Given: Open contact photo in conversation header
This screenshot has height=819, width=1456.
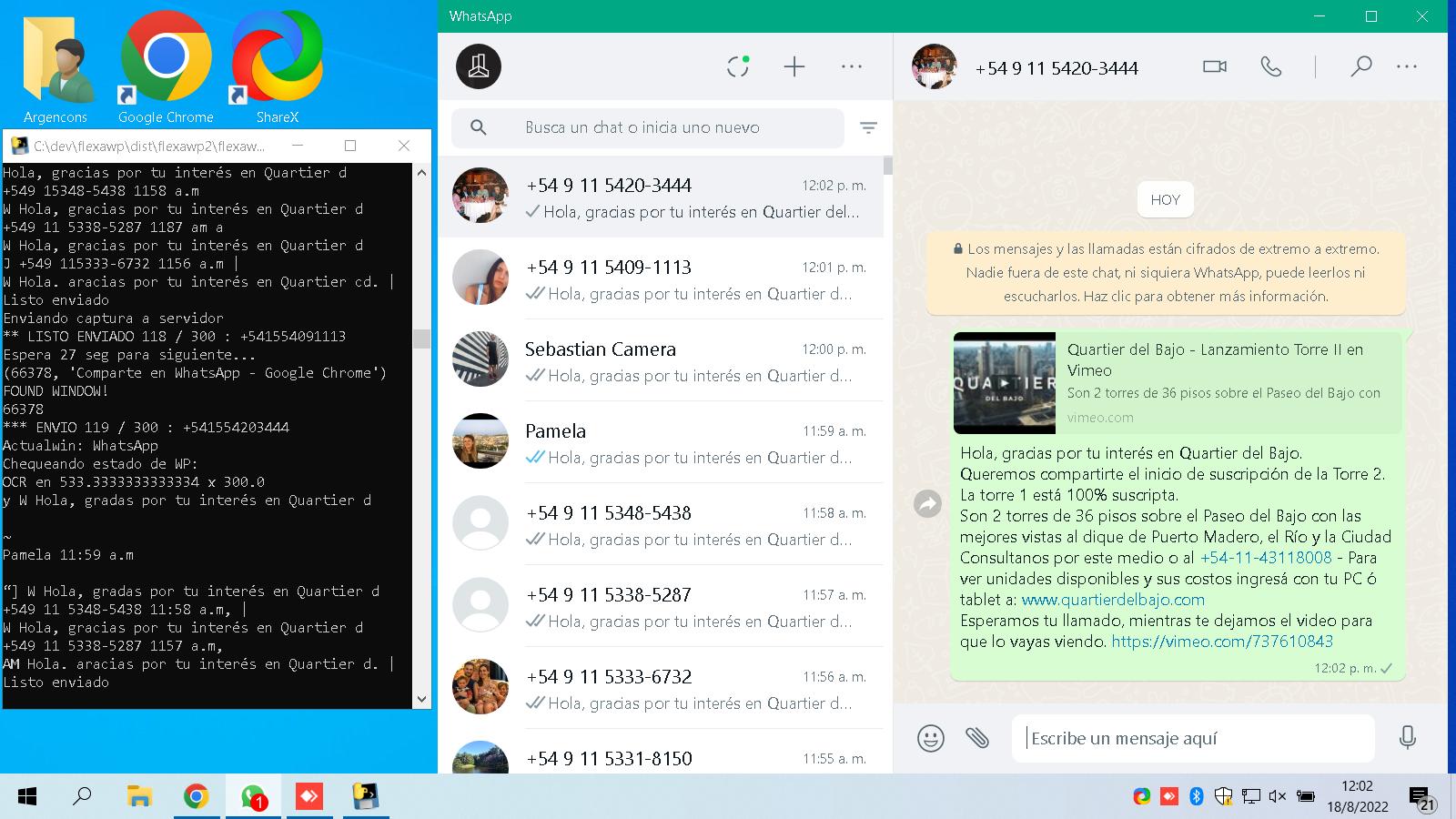Looking at the screenshot, I should click(x=935, y=66).
